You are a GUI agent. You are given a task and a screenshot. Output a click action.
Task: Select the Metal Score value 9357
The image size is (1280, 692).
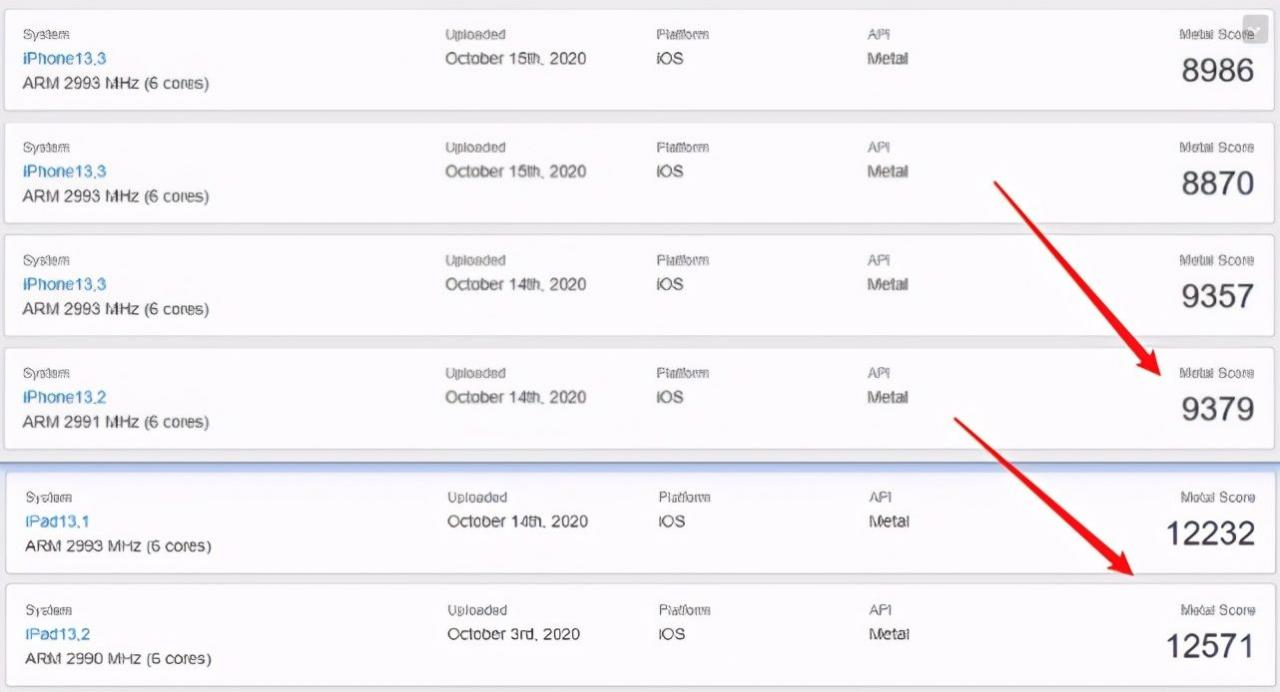[1217, 296]
